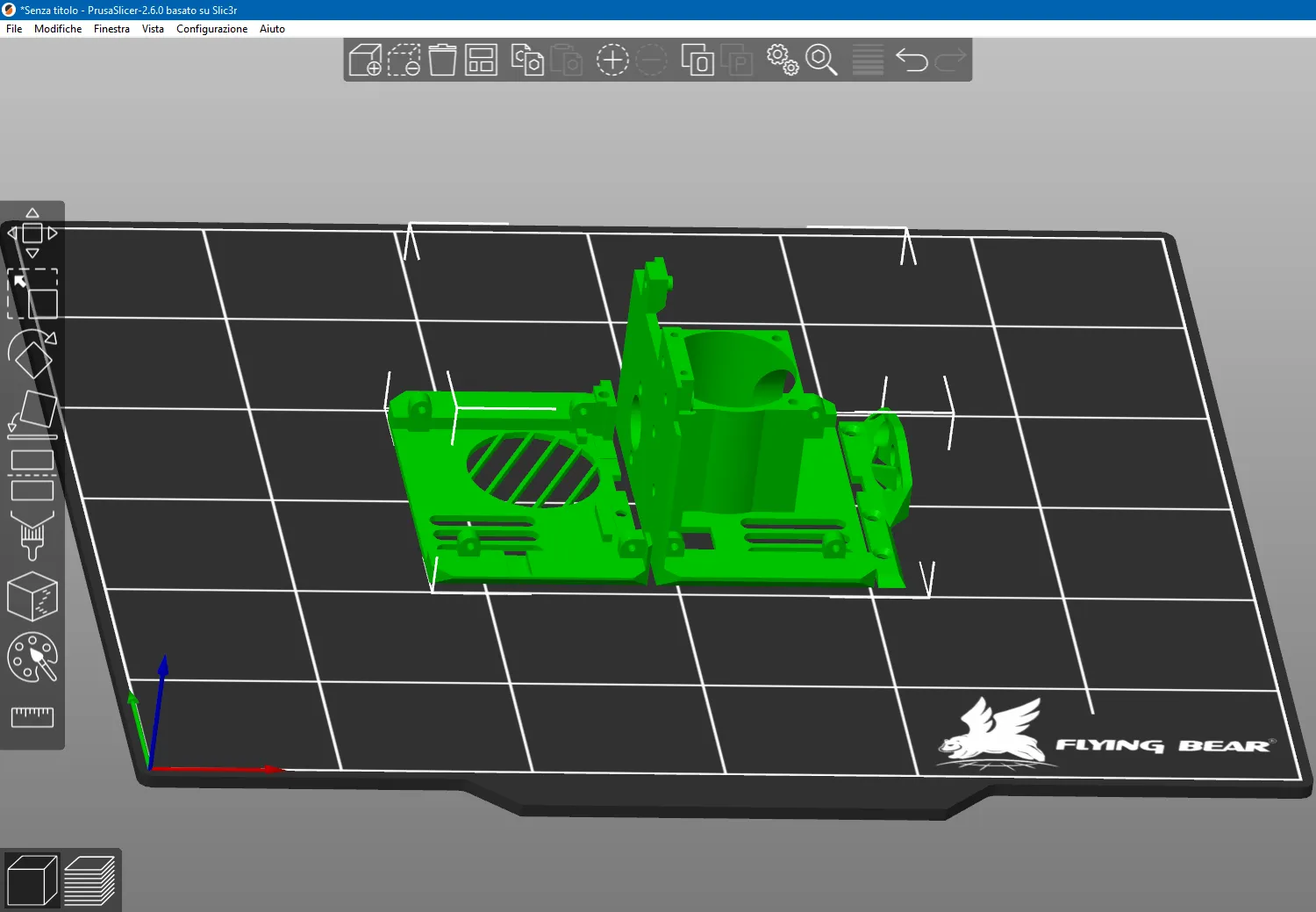Open the File menu
This screenshot has height=912, width=1316.
click(x=14, y=29)
